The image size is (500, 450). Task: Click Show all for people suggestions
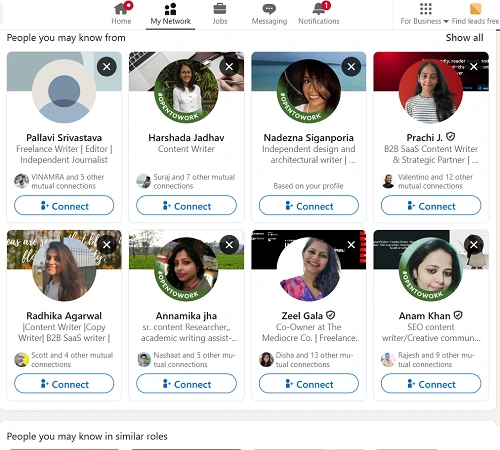[464, 38]
